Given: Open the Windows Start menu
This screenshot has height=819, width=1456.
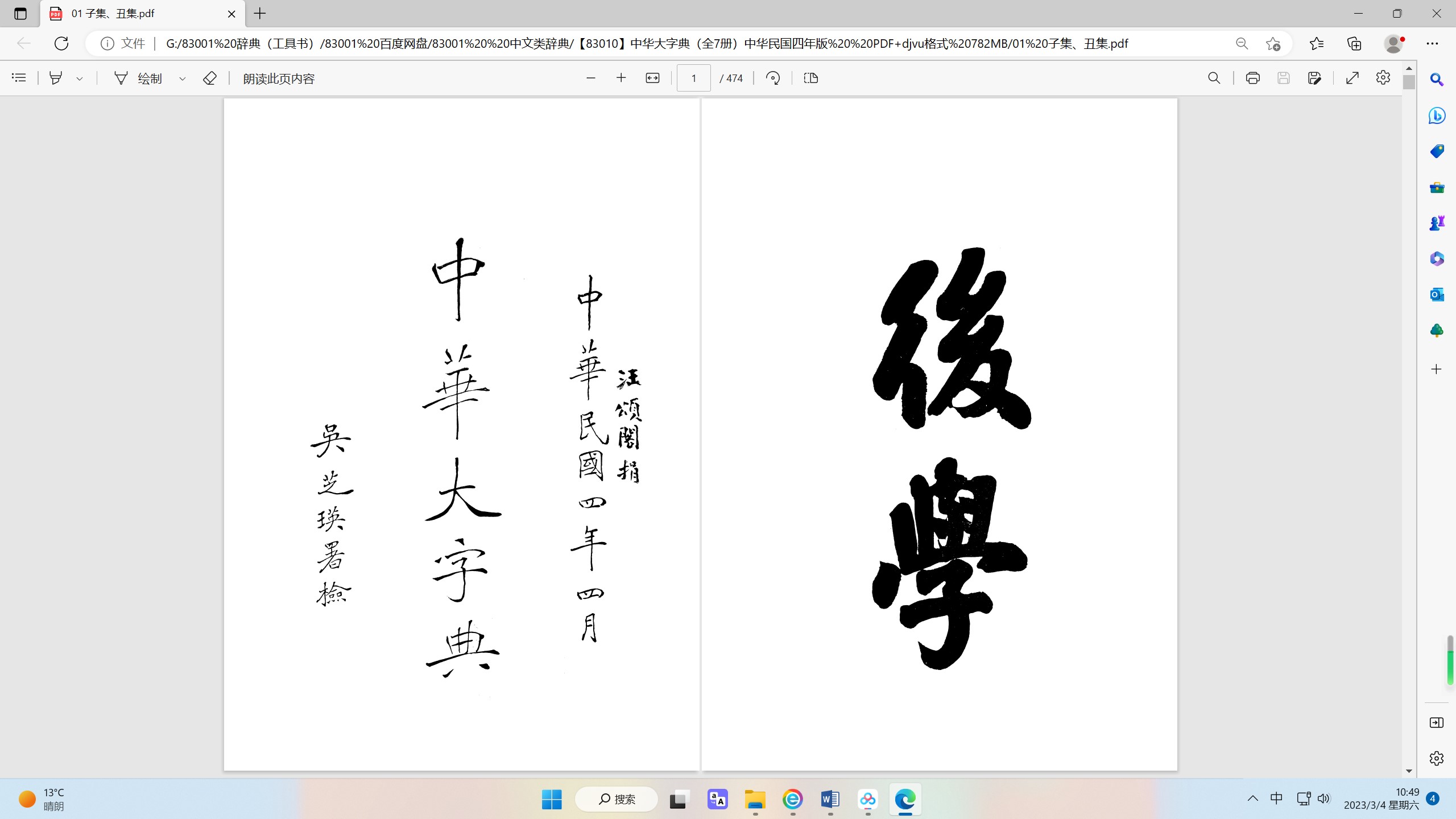Looking at the screenshot, I should click(x=552, y=799).
